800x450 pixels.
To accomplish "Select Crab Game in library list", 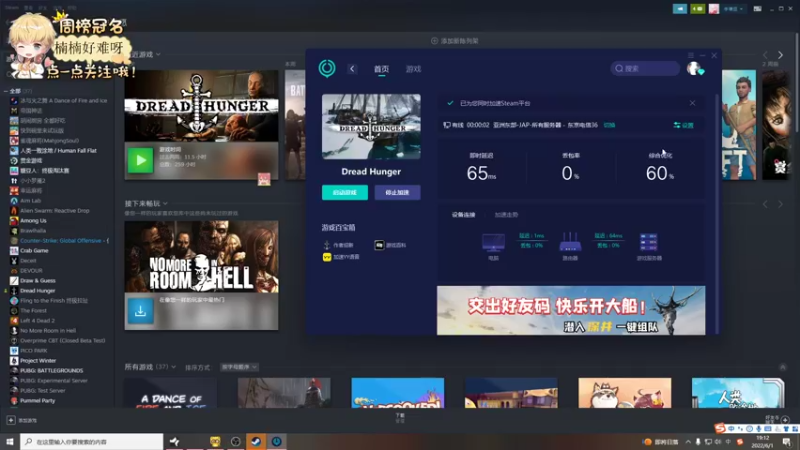I will pyautogui.click(x=34, y=251).
